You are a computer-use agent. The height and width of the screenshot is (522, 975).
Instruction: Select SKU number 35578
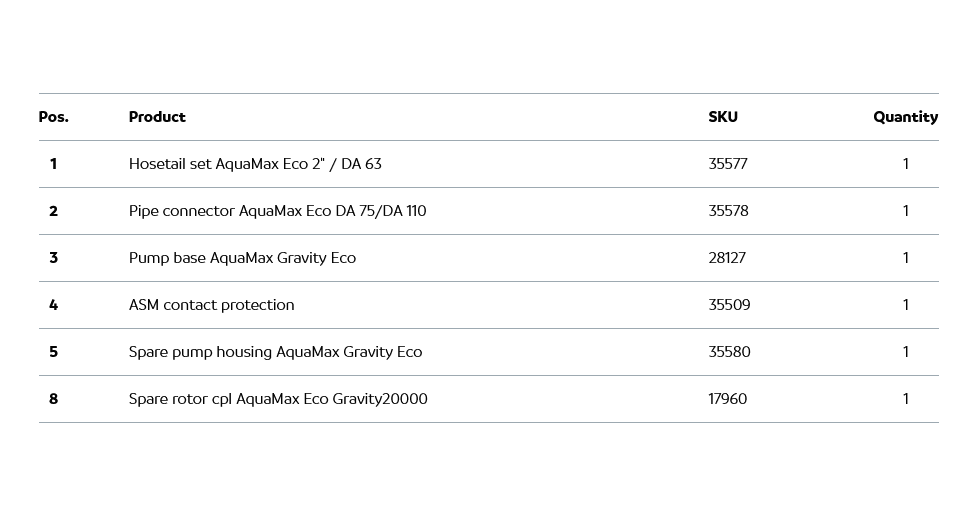click(x=728, y=211)
